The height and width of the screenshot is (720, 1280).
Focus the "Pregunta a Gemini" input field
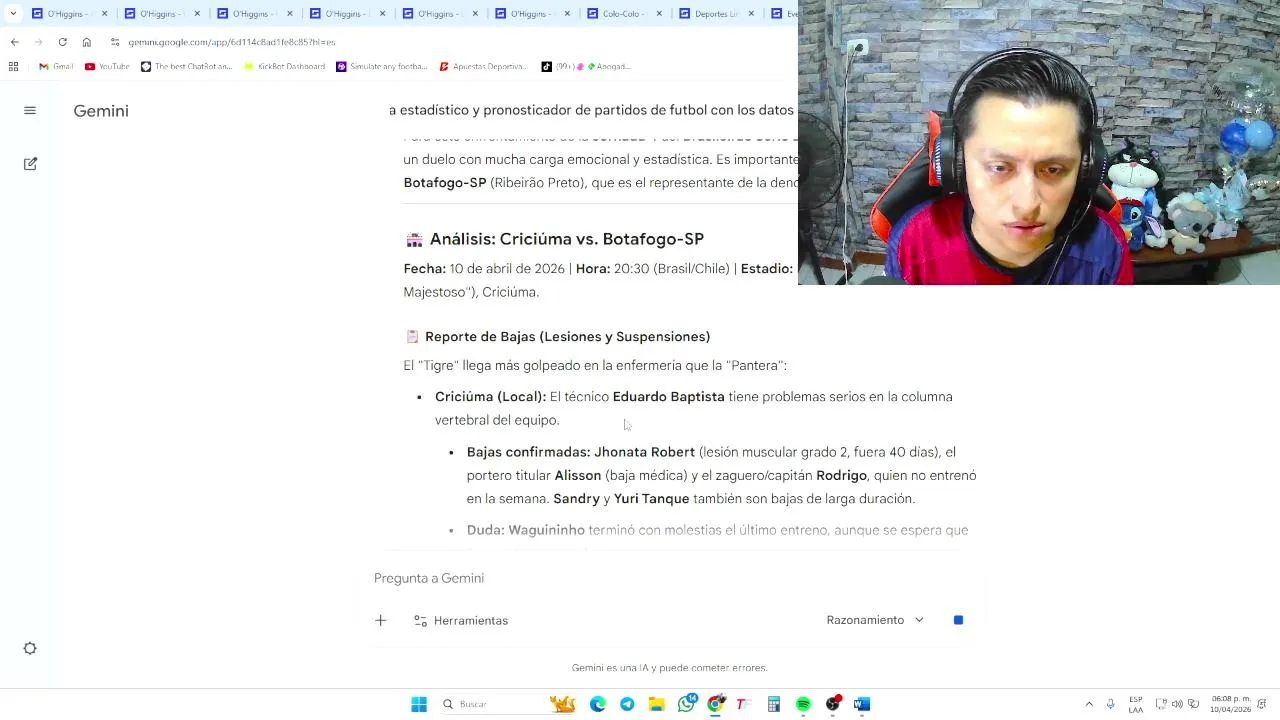(x=670, y=578)
